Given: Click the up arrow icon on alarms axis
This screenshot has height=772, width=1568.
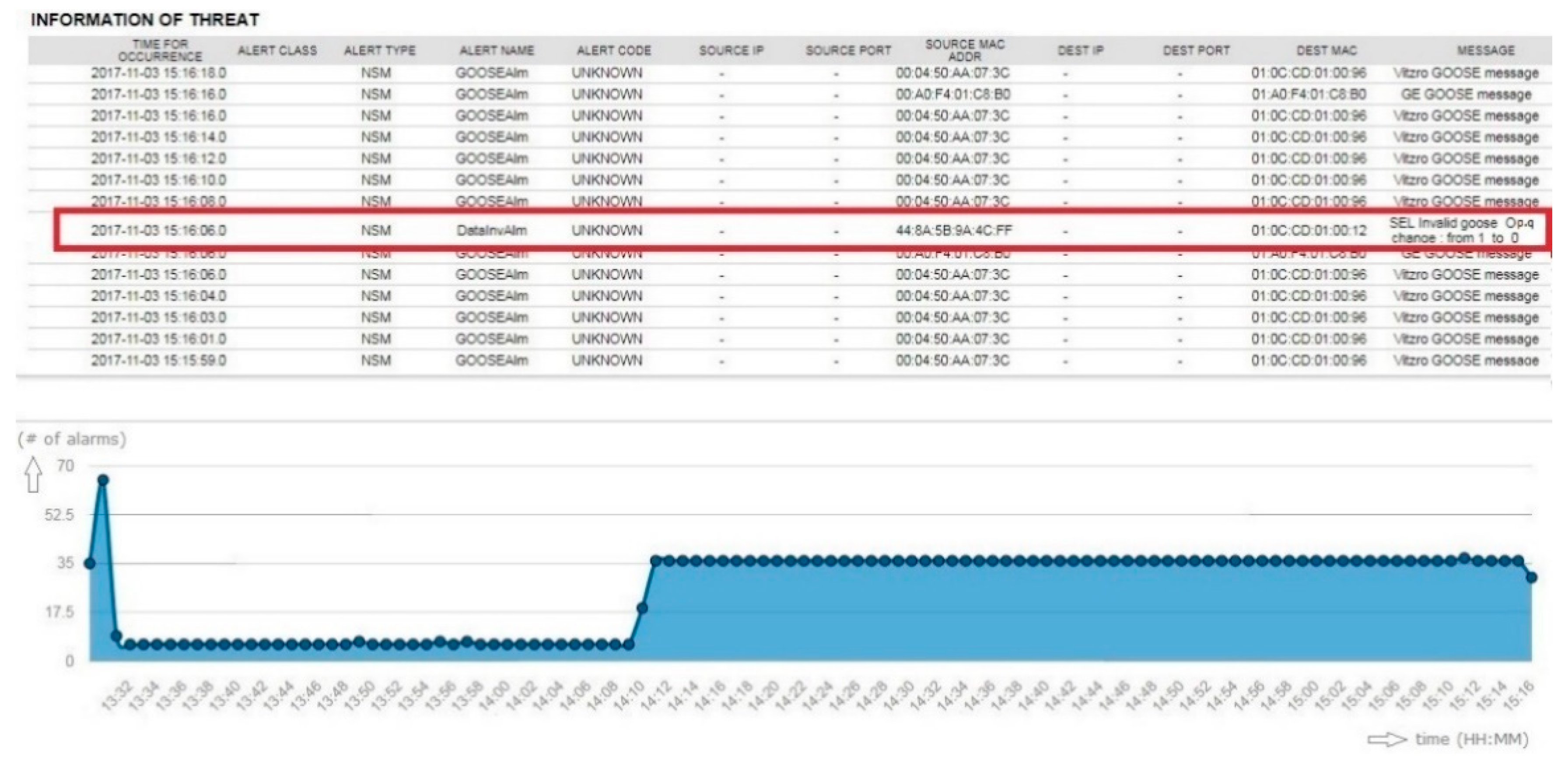Looking at the screenshot, I should (x=34, y=475).
